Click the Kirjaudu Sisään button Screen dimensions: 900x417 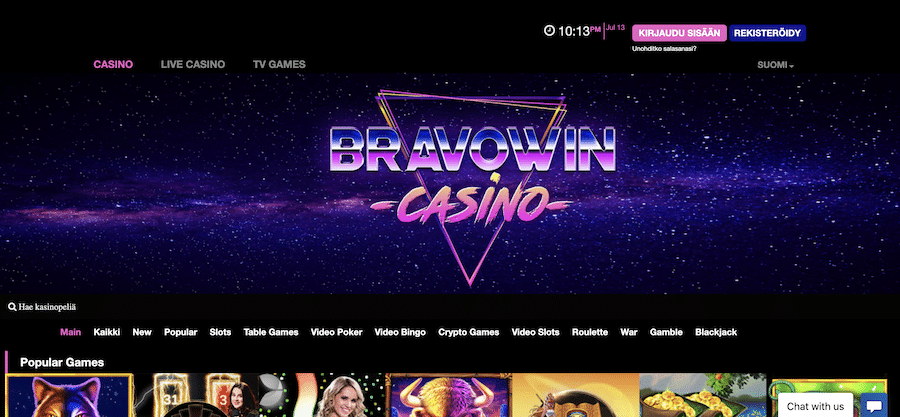click(679, 33)
